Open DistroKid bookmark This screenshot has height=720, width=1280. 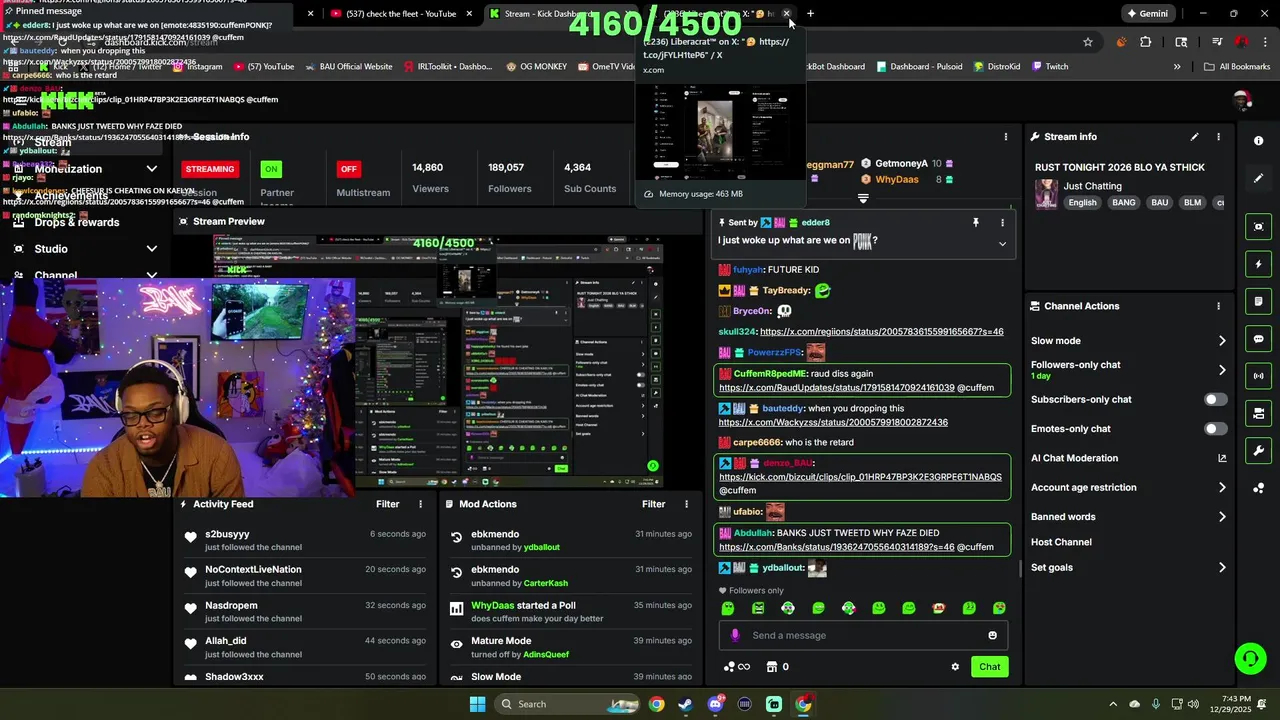[996, 67]
